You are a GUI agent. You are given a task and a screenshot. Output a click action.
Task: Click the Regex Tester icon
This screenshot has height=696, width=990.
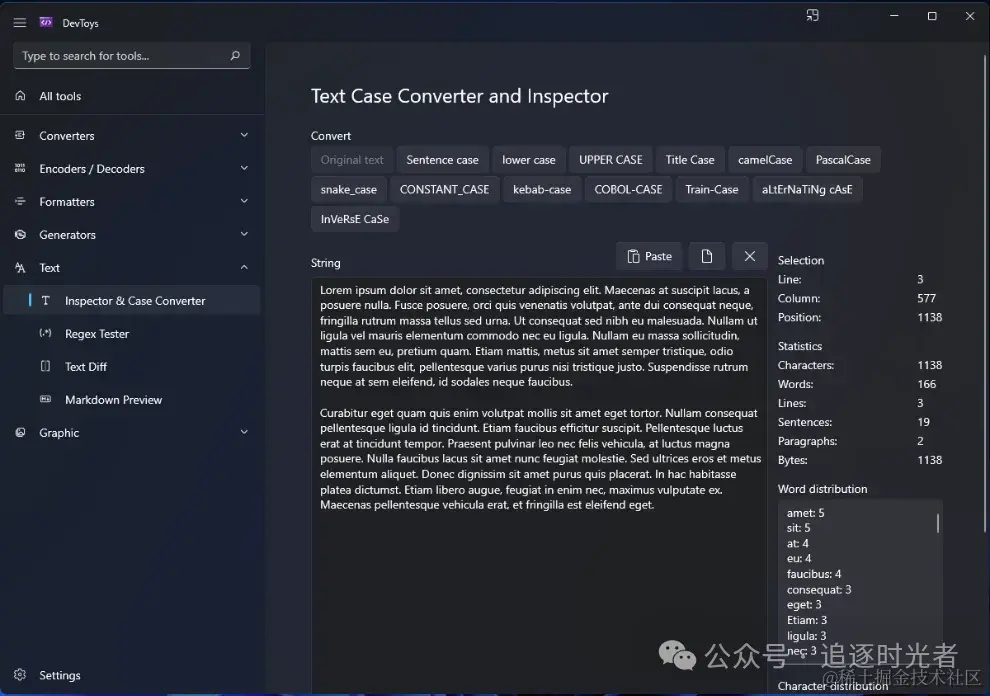coord(45,333)
